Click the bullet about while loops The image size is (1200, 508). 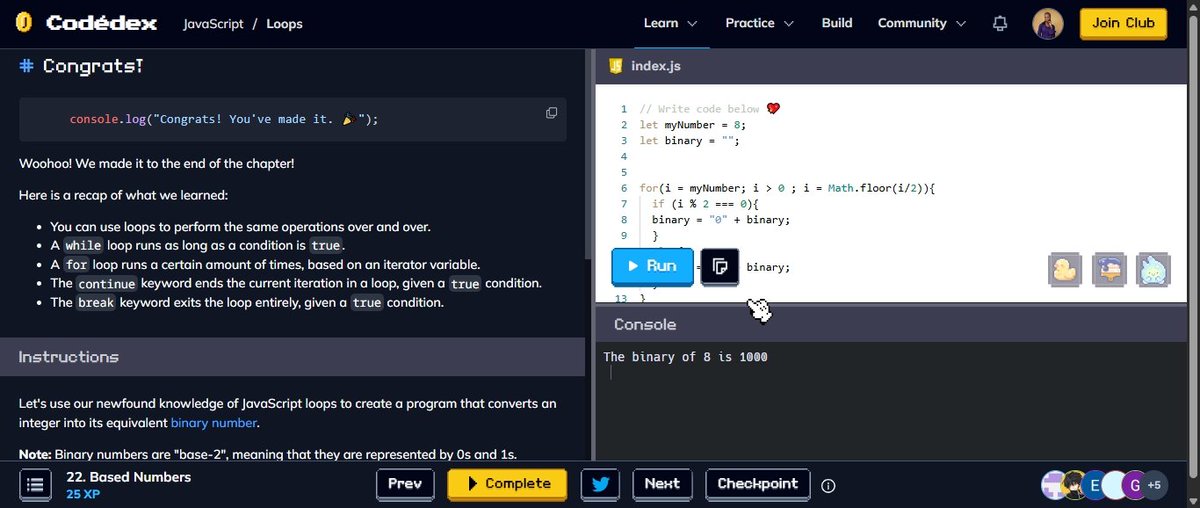(x=196, y=245)
